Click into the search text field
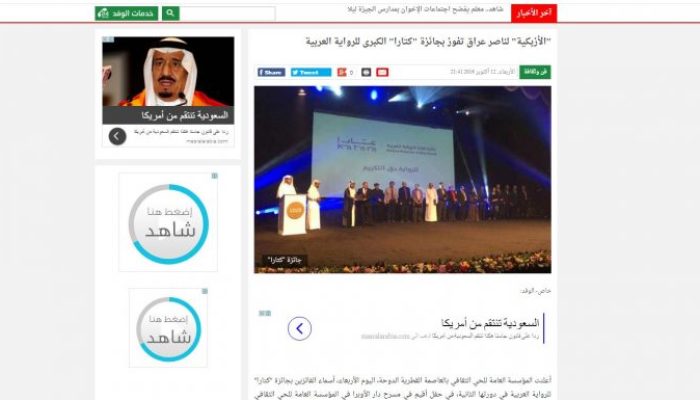The height and width of the screenshot is (400, 700). coord(228,13)
